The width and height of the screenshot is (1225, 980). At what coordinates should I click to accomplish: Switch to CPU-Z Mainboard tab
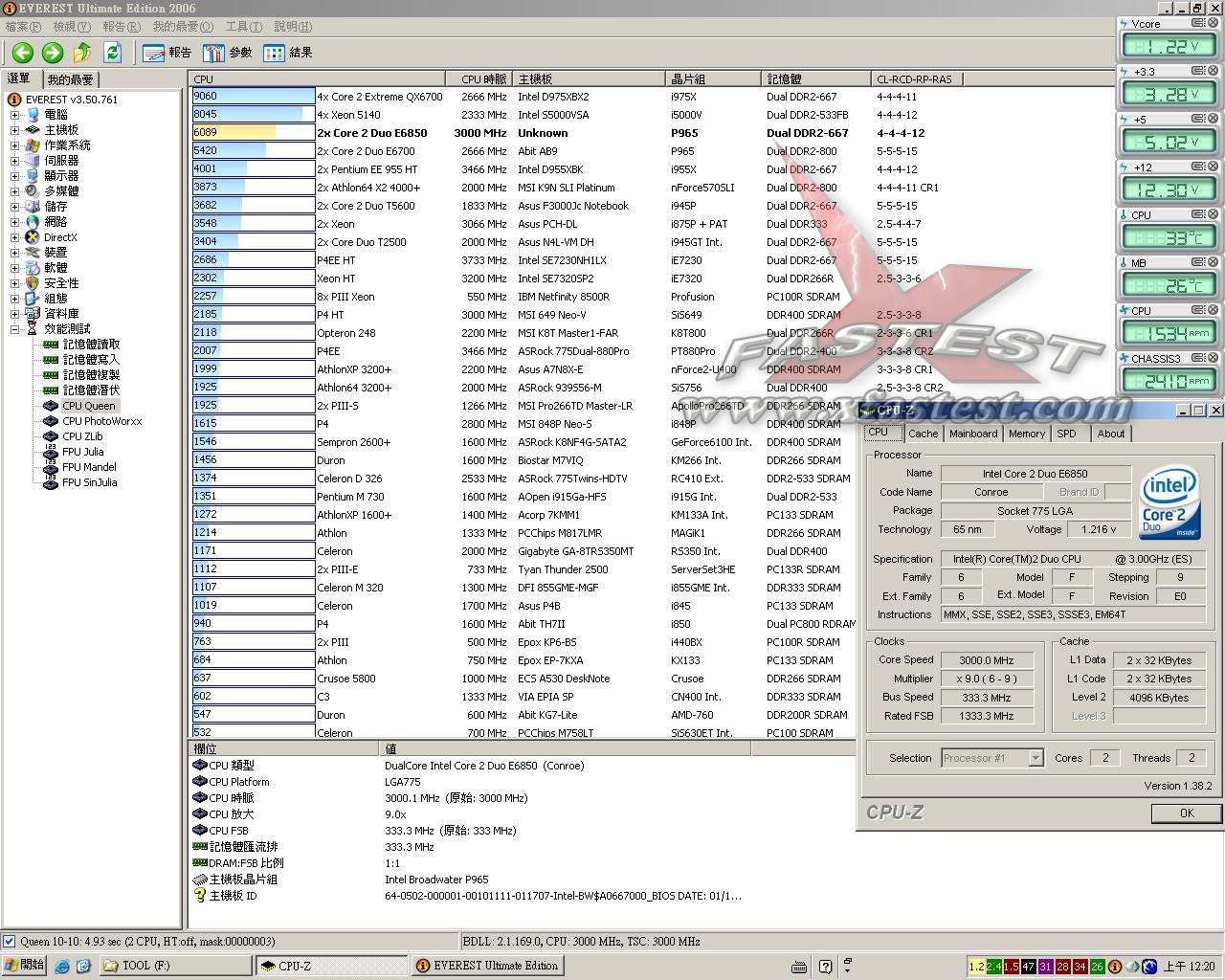(973, 434)
